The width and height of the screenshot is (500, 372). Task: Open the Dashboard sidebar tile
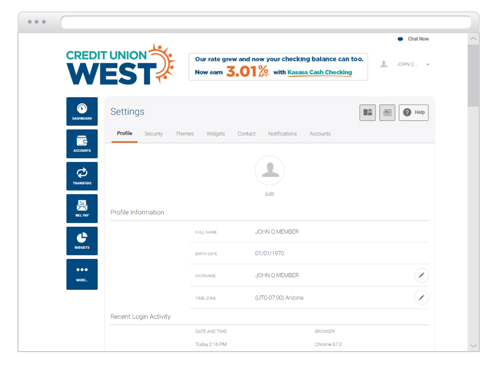[82, 111]
